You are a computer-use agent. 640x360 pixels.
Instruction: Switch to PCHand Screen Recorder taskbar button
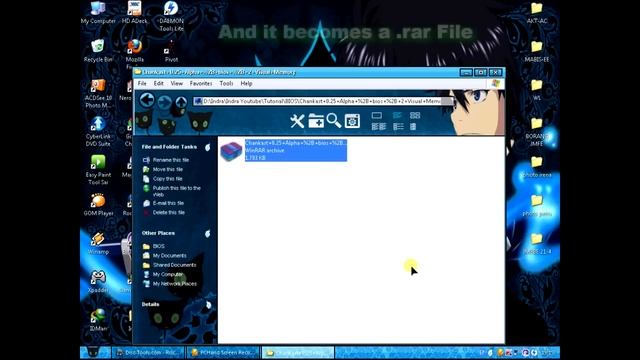tap(223, 352)
